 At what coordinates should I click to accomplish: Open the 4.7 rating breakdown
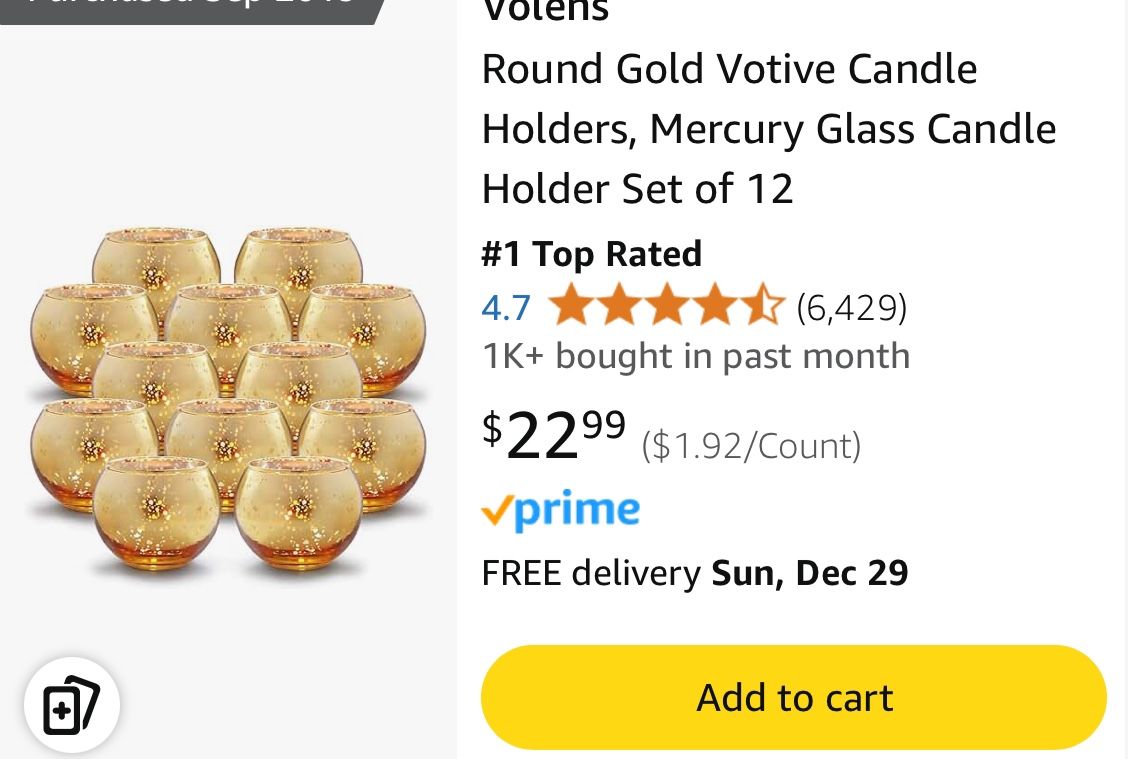pyautogui.click(x=505, y=308)
